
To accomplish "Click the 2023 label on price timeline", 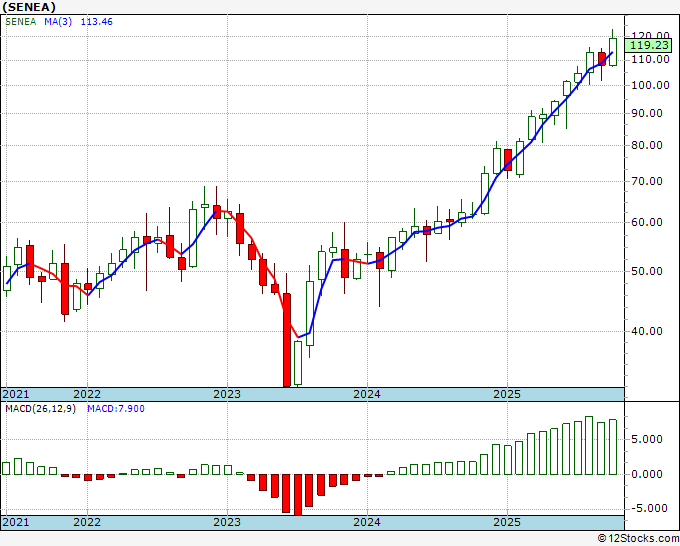I will click(x=227, y=394).
